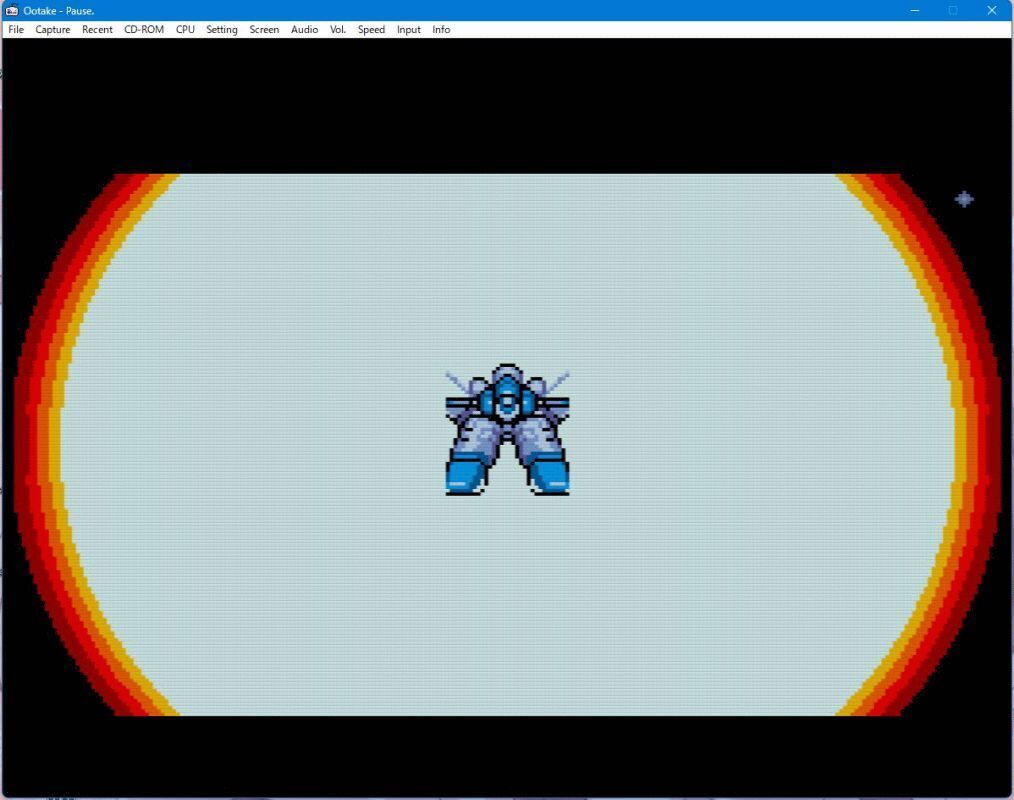The image size is (1014, 800).
Task: Maximize the Ootake window
Action: click(953, 10)
